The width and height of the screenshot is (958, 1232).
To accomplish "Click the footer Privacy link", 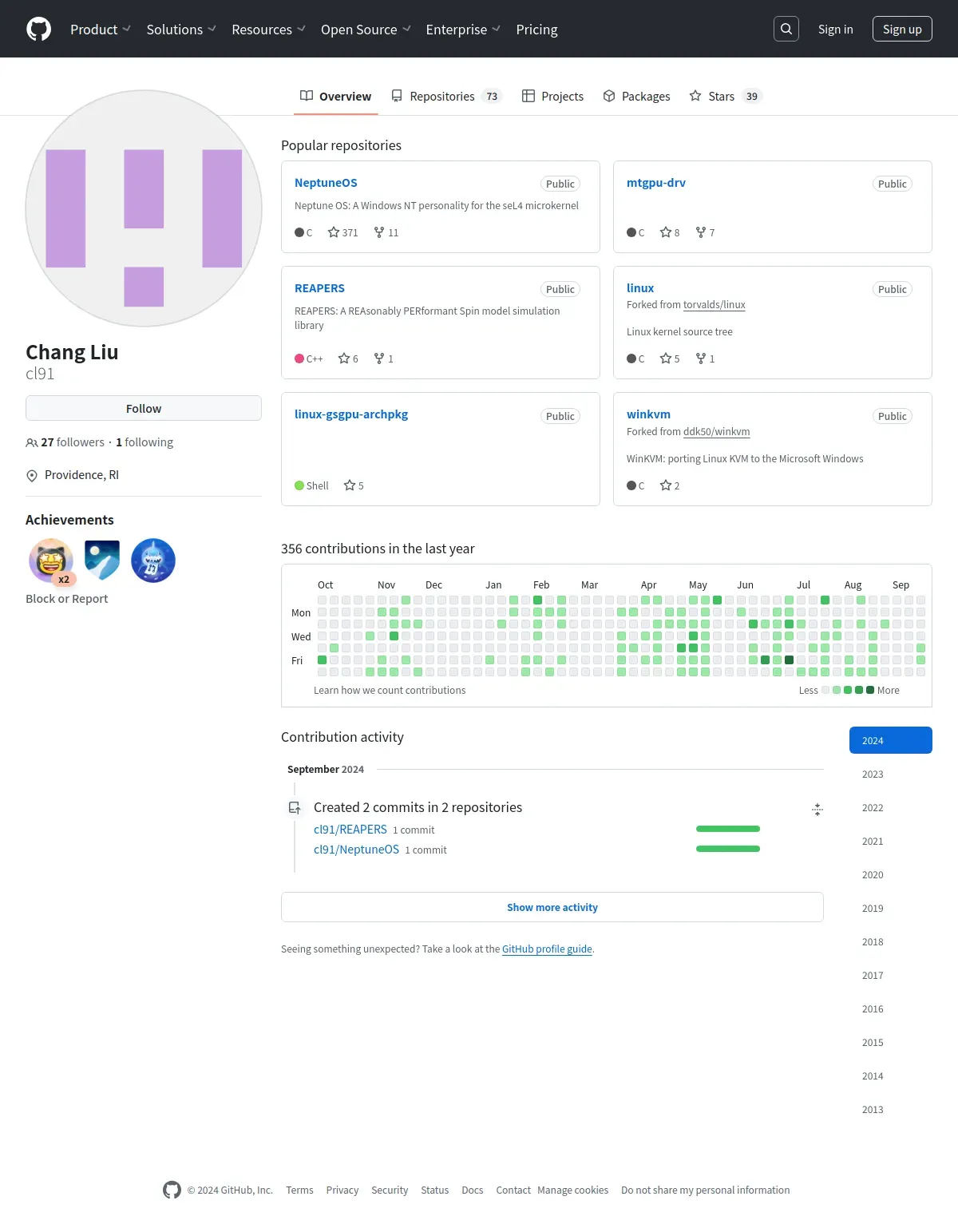I will pos(342,1190).
